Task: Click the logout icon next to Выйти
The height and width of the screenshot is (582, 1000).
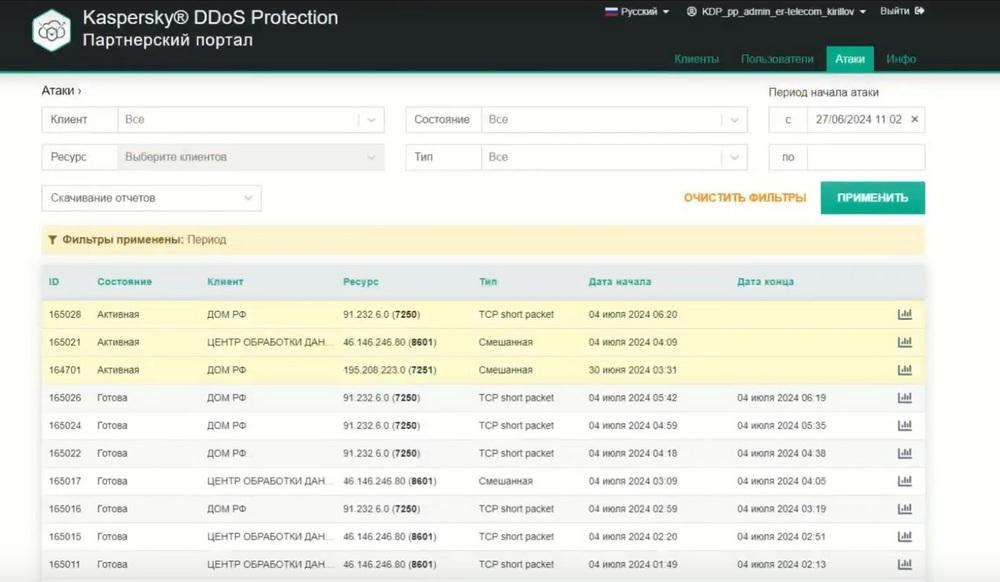Action: click(x=919, y=11)
